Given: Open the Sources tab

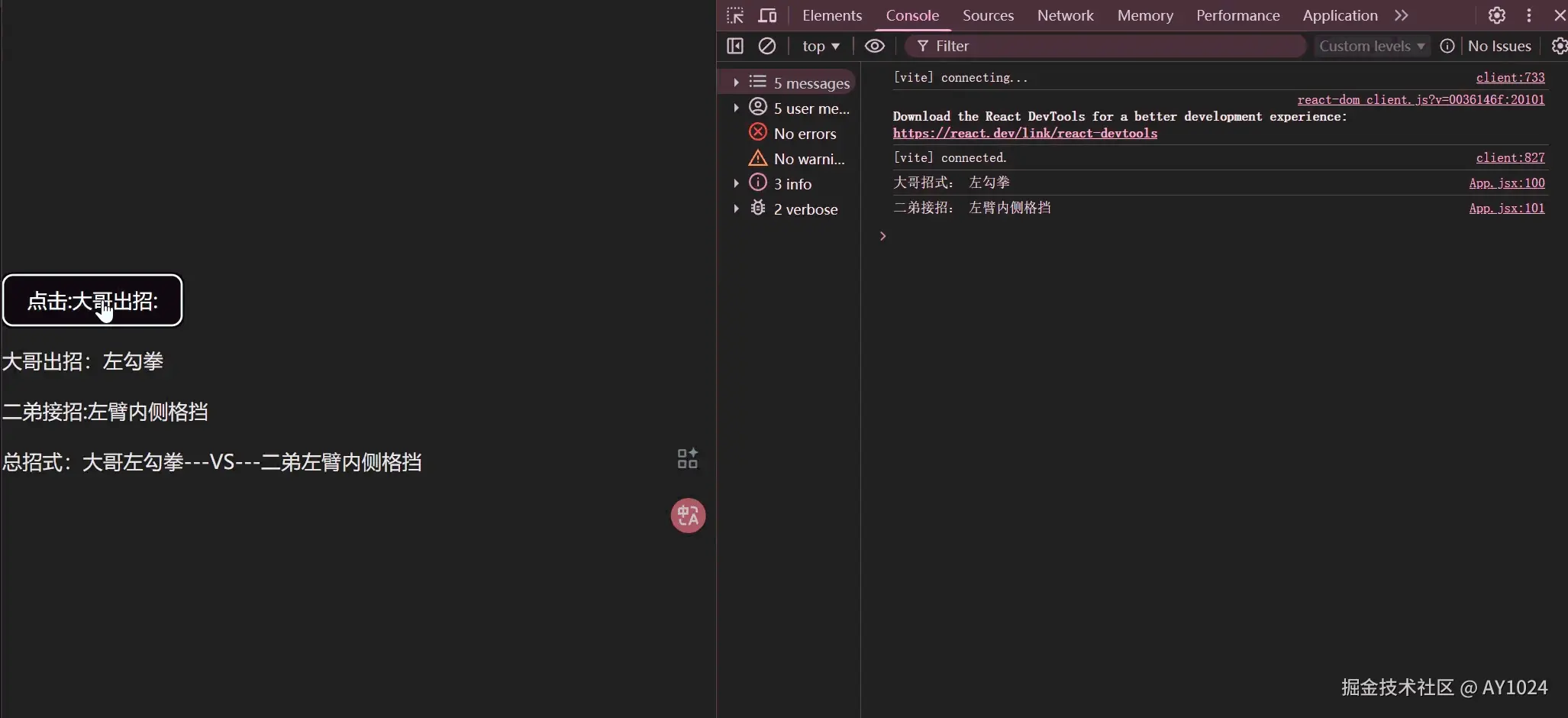Looking at the screenshot, I should point(988,15).
